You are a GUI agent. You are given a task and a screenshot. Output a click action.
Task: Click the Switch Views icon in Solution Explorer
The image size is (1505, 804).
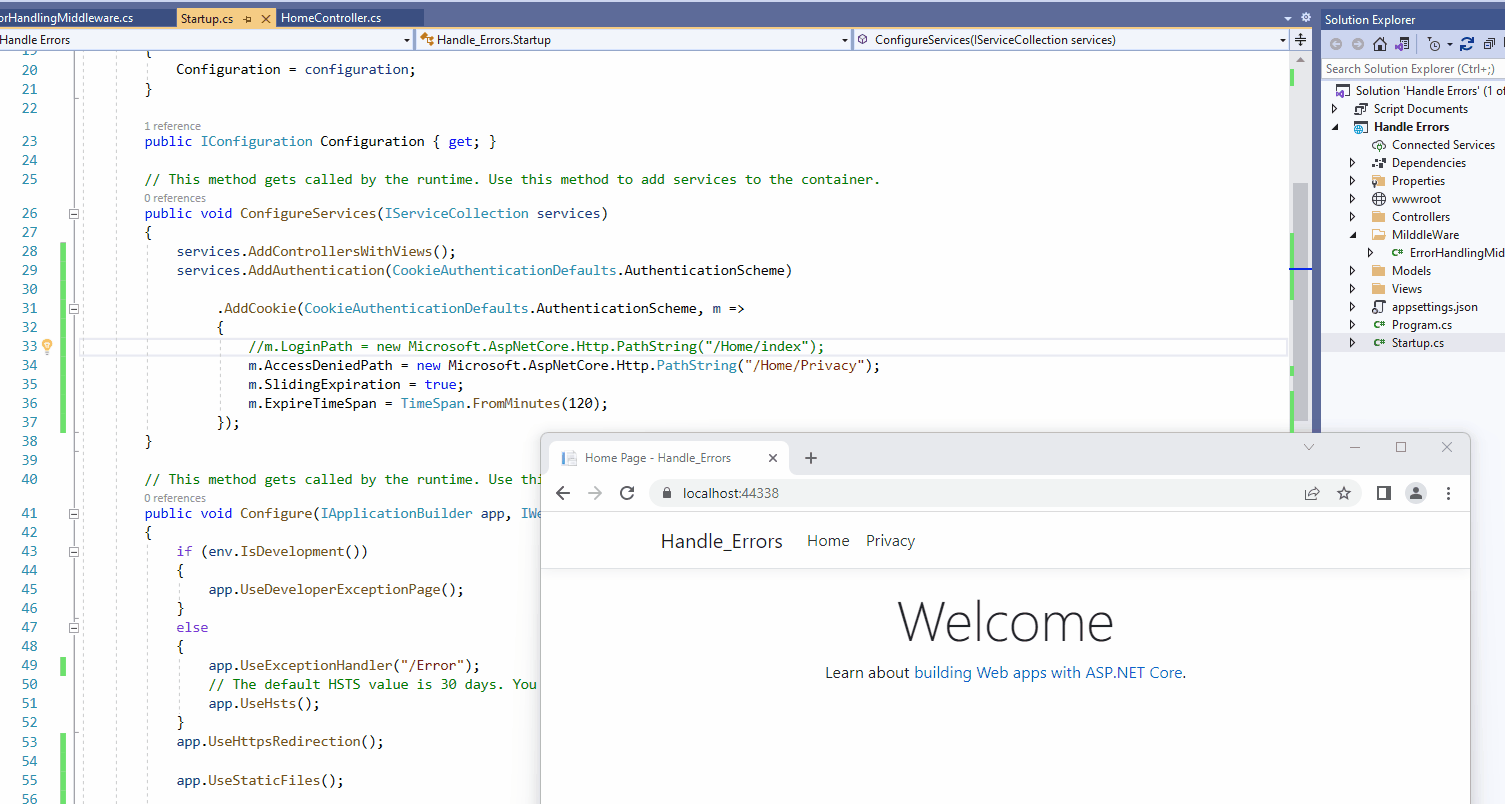[1403, 44]
